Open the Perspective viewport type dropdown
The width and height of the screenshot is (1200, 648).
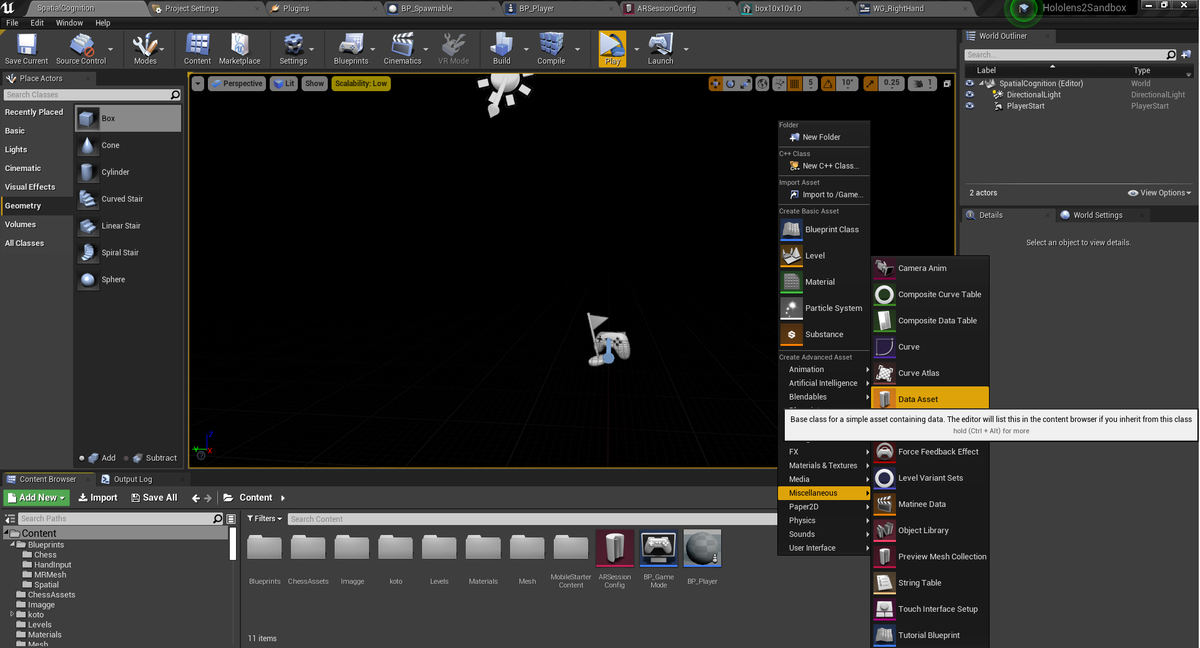[237, 83]
